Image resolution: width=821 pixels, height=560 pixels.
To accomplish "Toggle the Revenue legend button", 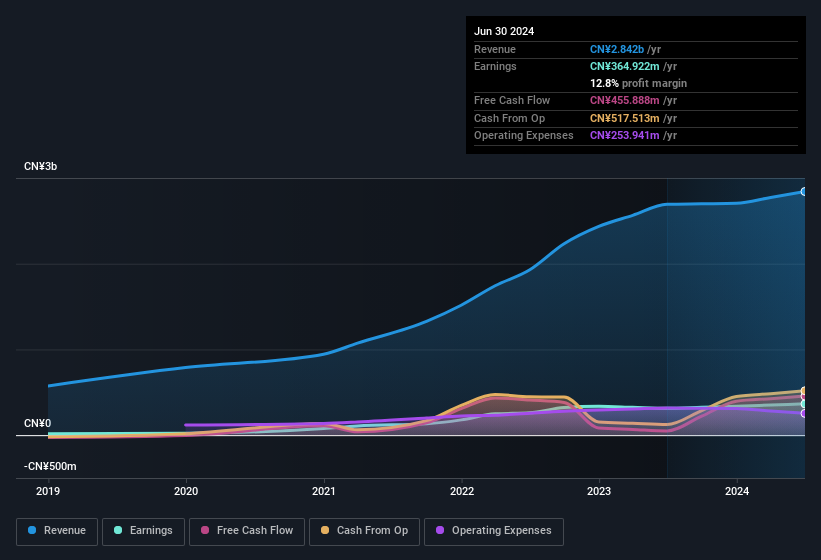I will click(x=57, y=531).
